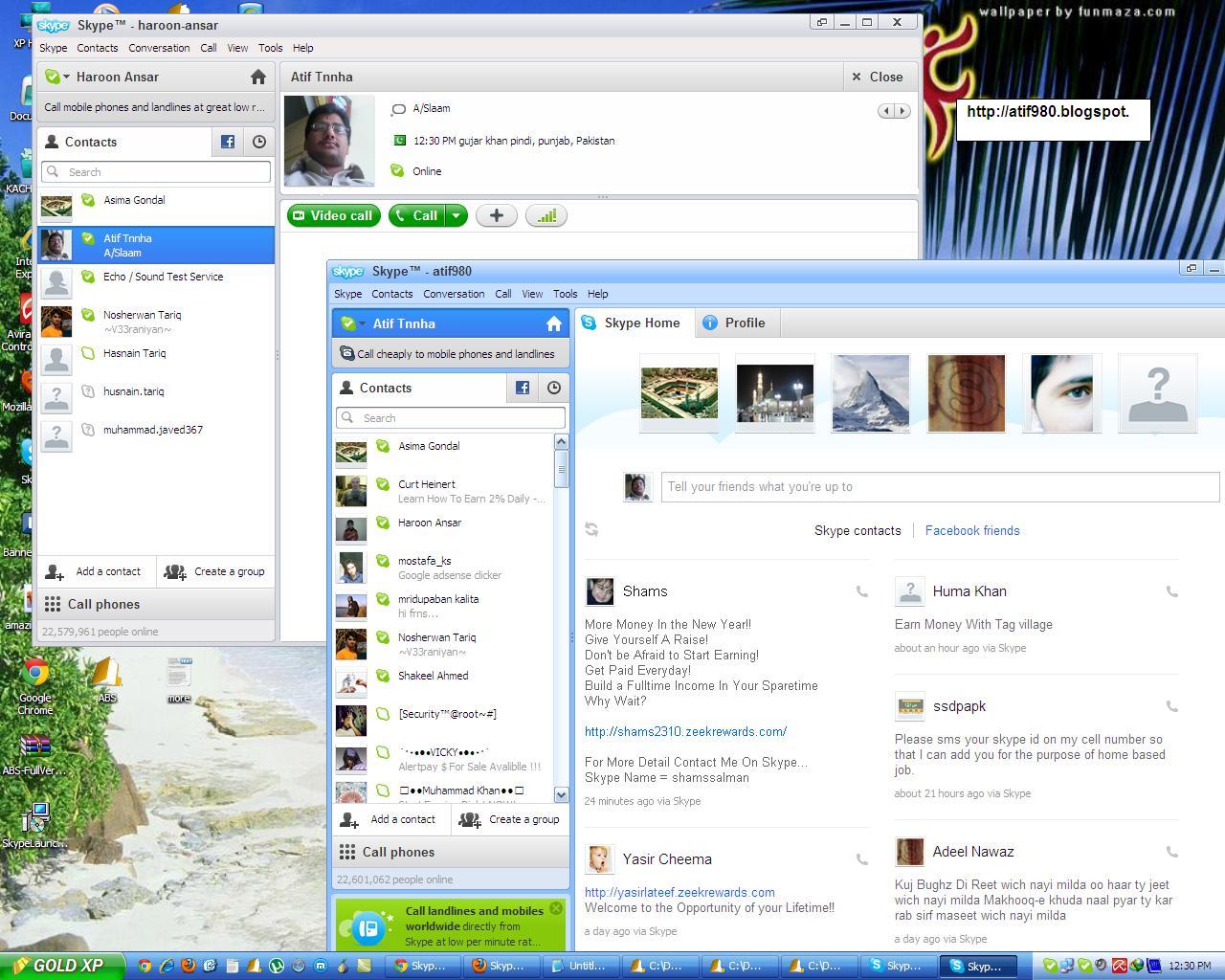Image resolution: width=1225 pixels, height=980 pixels.
Task: Select Echo / Sound Test Service contact
Action: click(156, 283)
